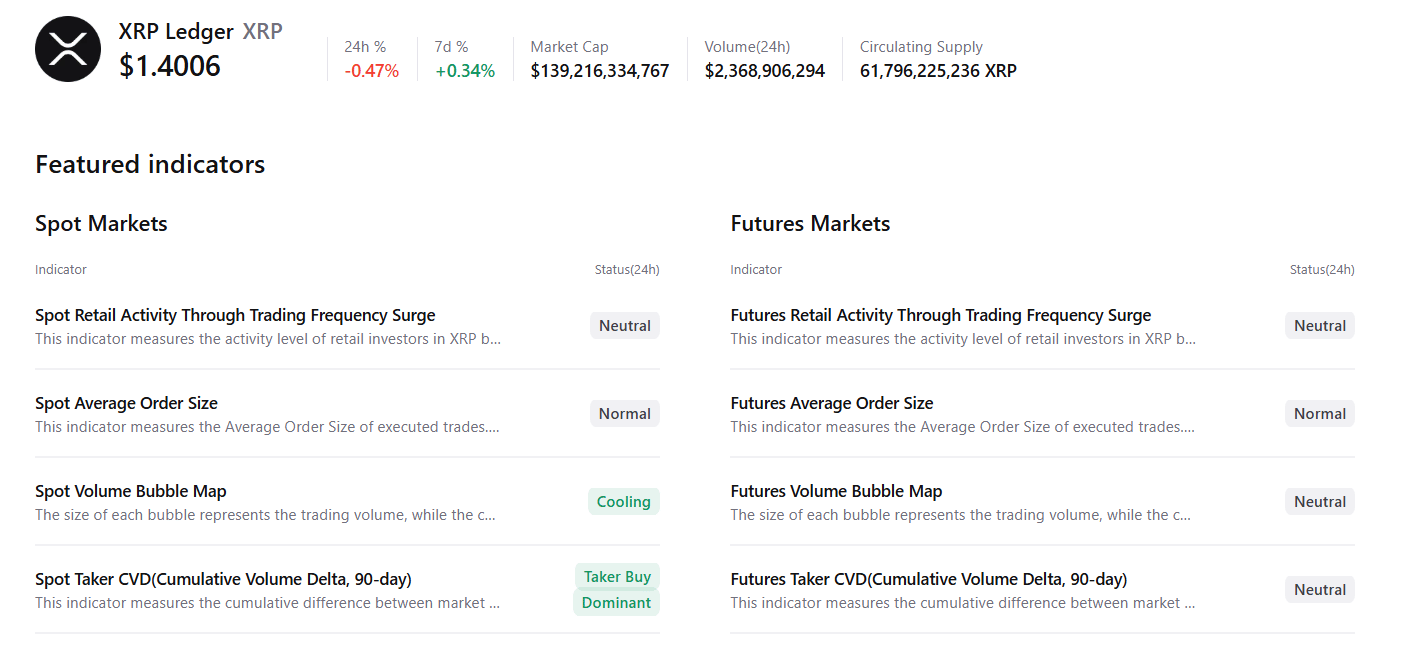
Task: Click the +0.34% 7d change value
Action: pyautogui.click(x=465, y=71)
